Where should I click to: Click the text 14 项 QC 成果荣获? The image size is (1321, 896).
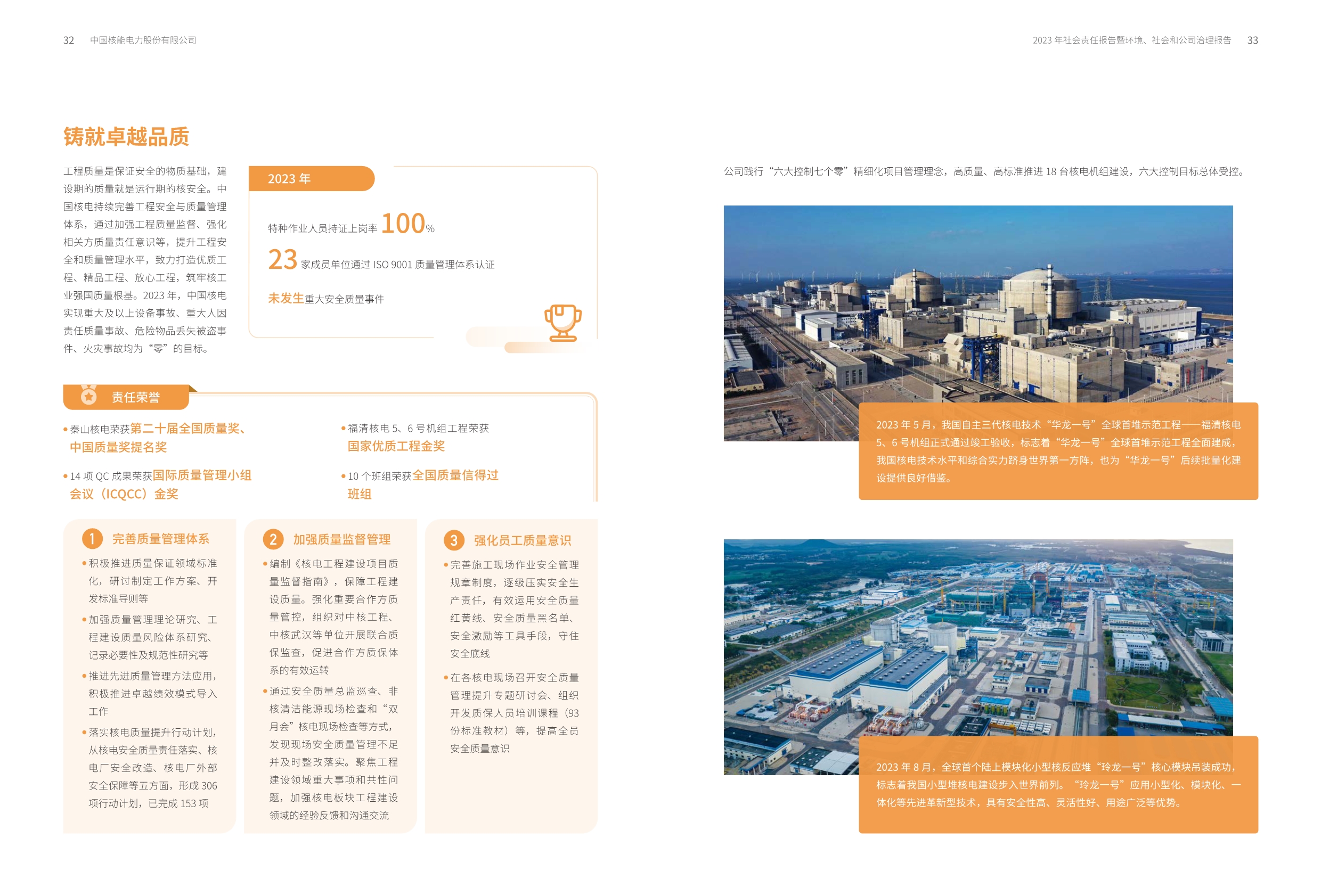[111, 476]
